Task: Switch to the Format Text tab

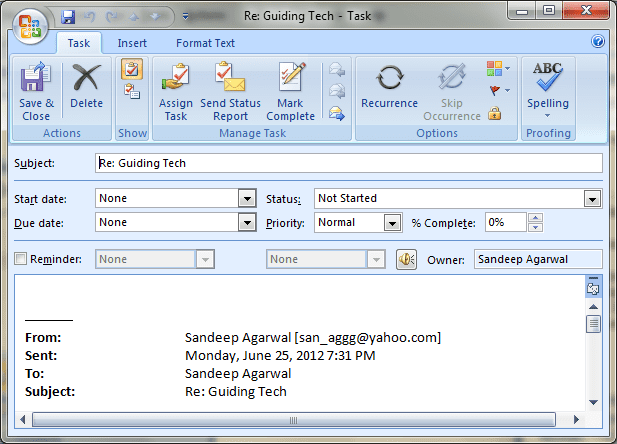Action: coord(205,43)
